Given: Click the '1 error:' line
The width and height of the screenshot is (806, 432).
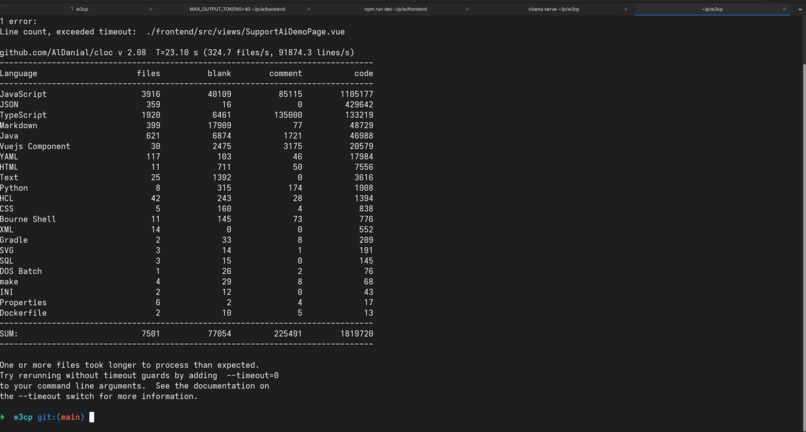Looking at the screenshot, I should 19,22.
